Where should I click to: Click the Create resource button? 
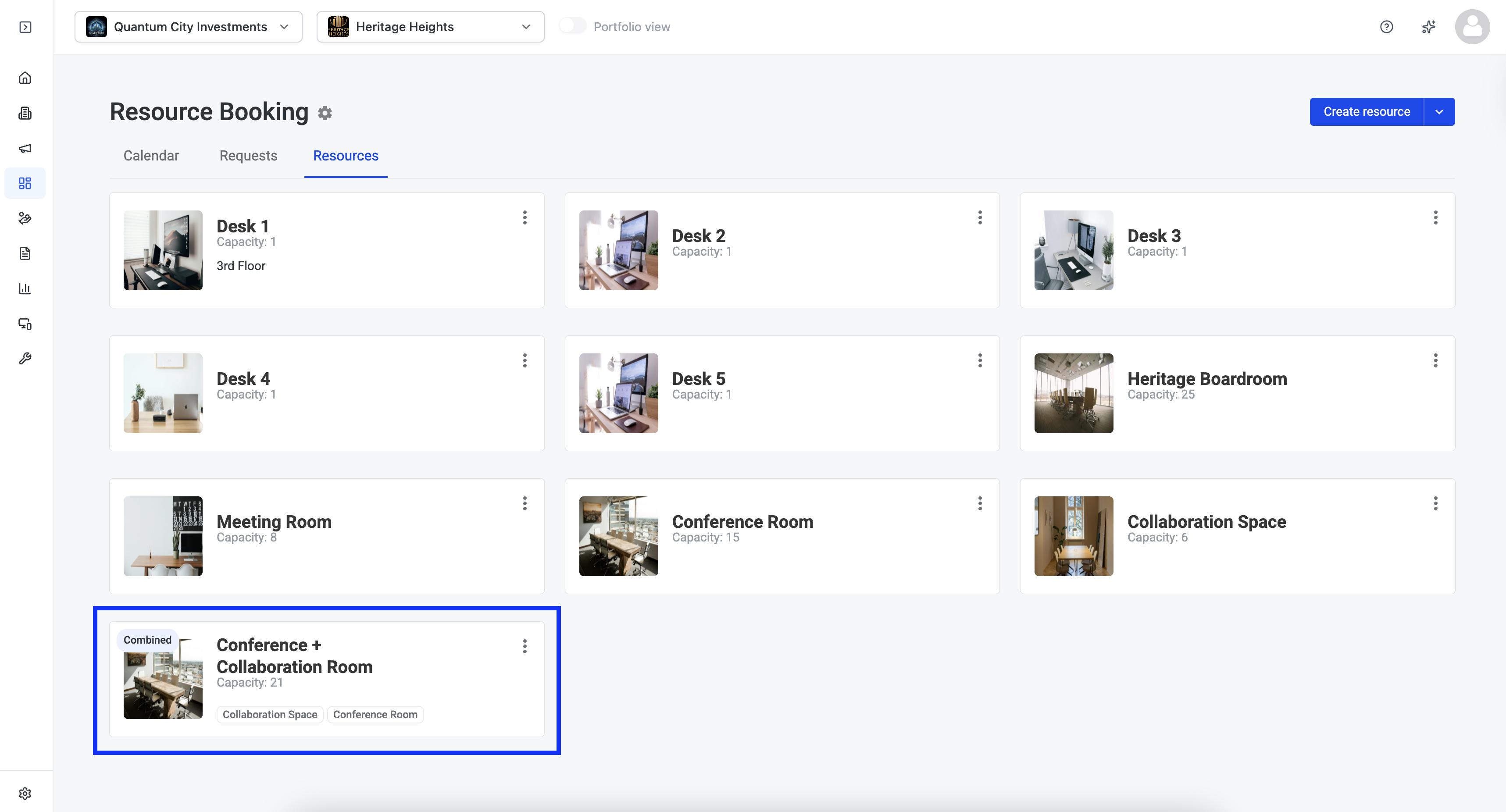(x=1367, y=112)
